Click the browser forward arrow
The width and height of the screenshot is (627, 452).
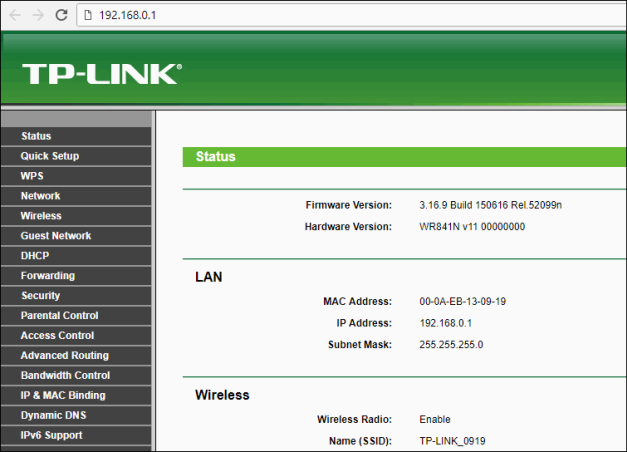38,15
